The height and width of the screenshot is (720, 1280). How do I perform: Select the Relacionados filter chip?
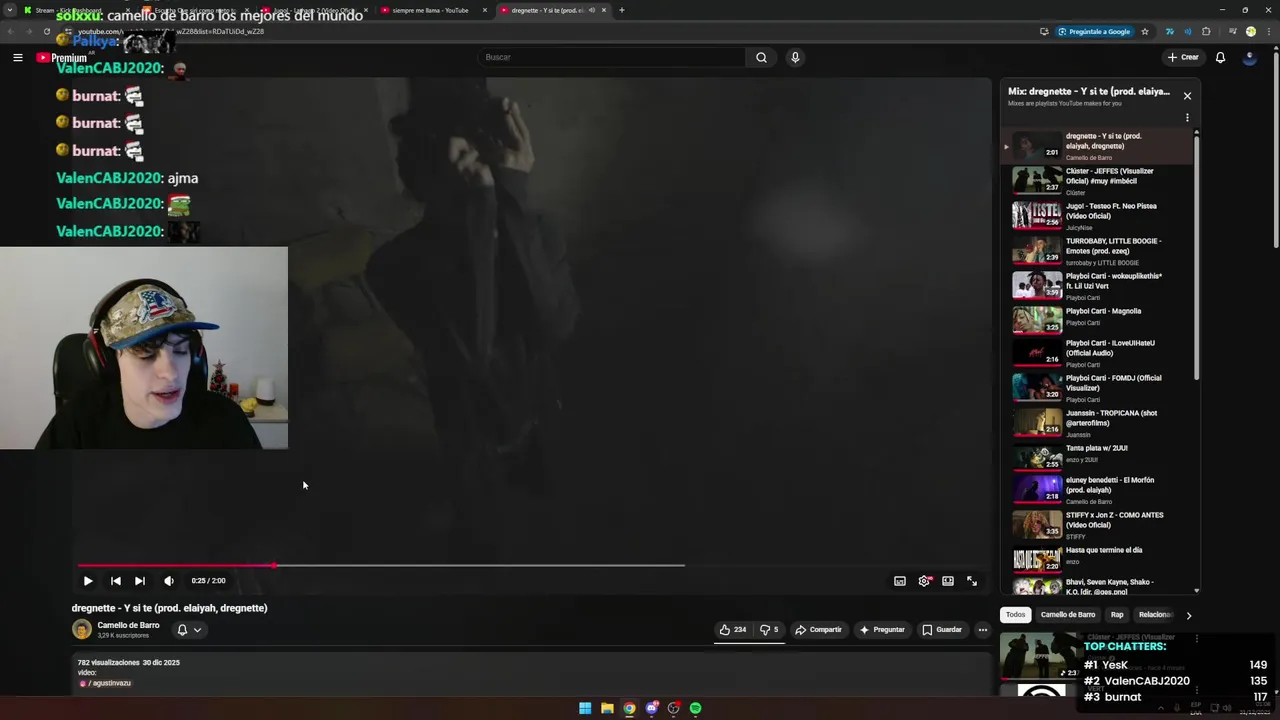pos(1155,615)
